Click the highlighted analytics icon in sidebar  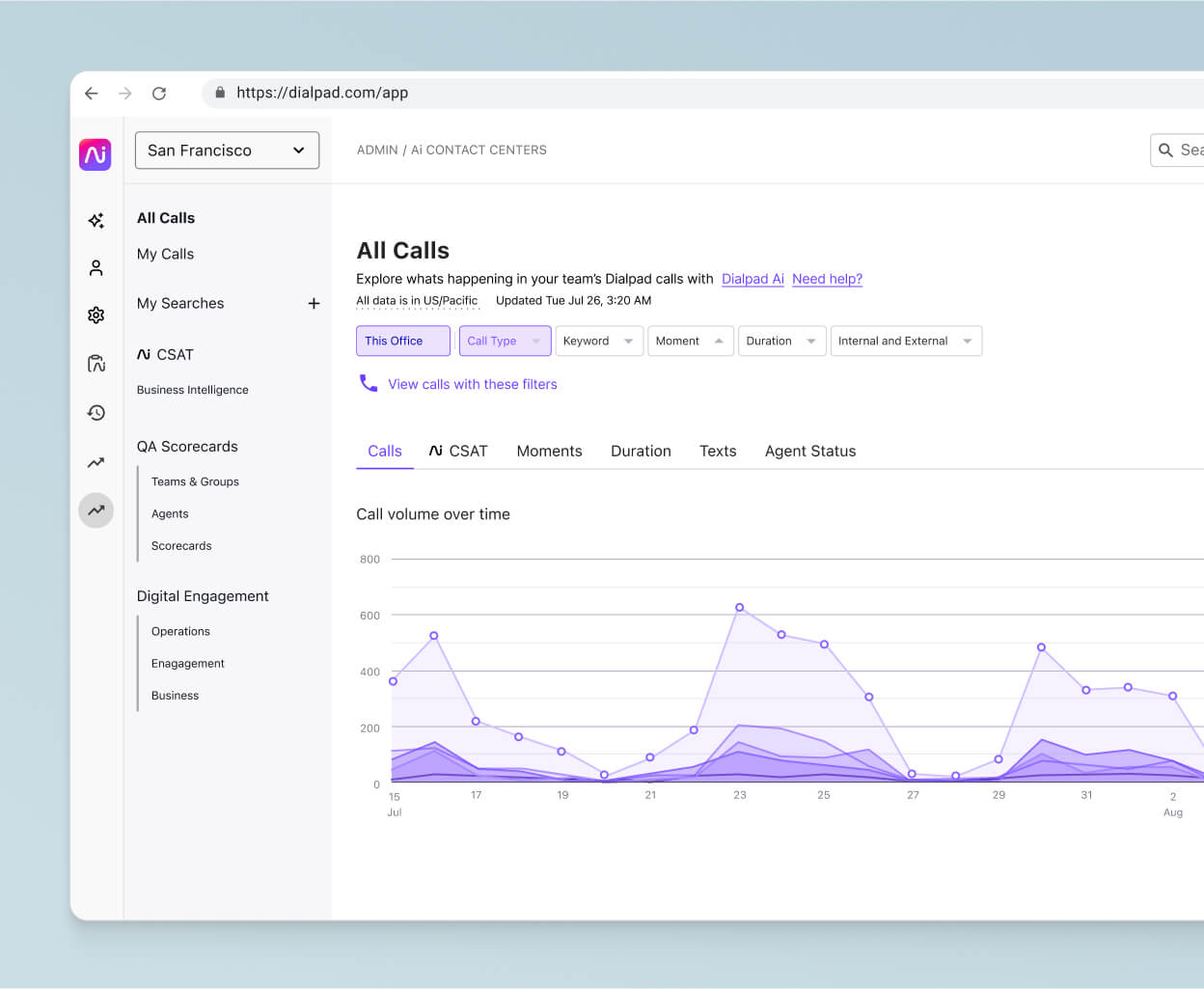point(96,510)
